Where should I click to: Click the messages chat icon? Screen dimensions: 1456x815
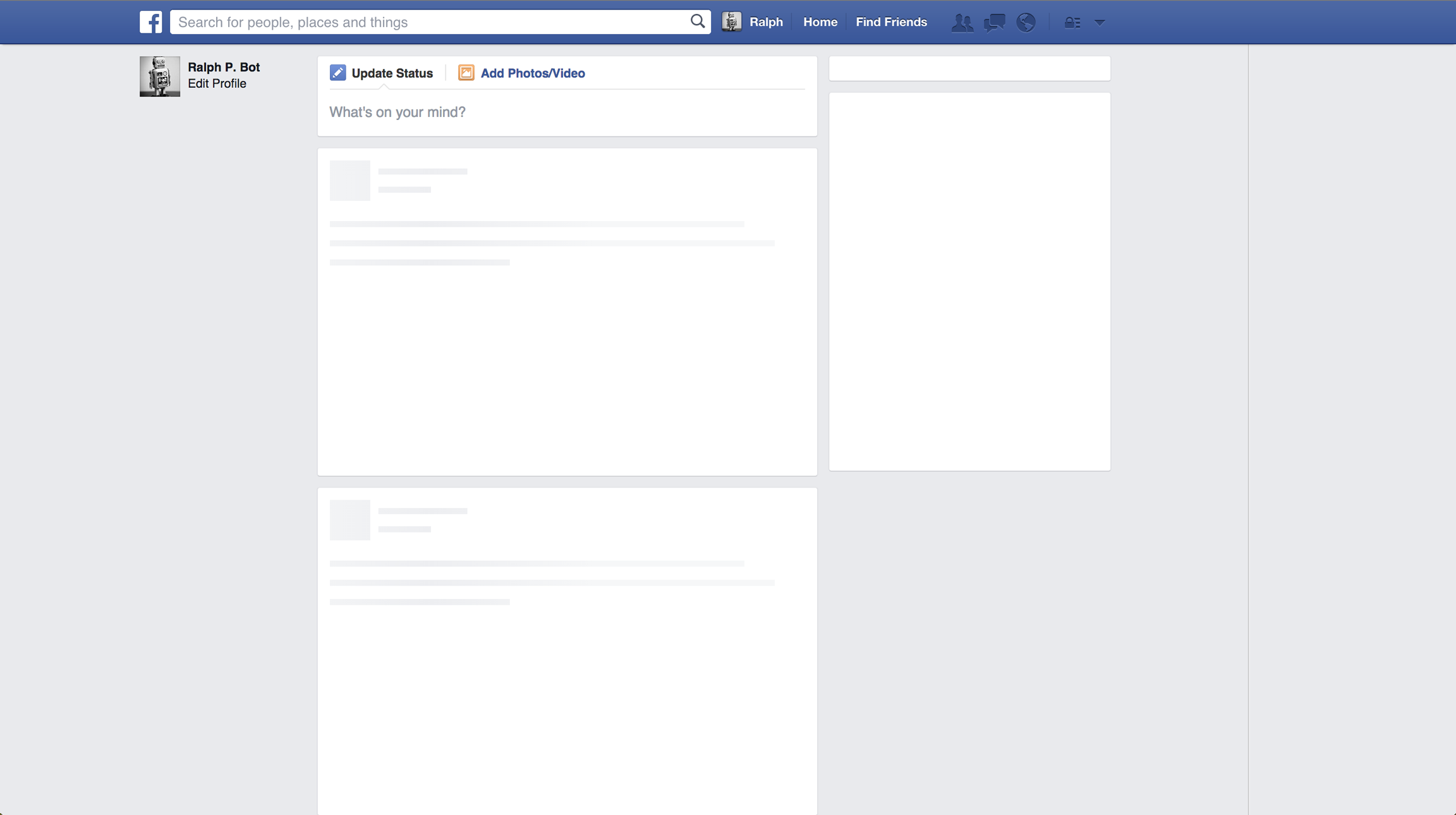(994, 22)
